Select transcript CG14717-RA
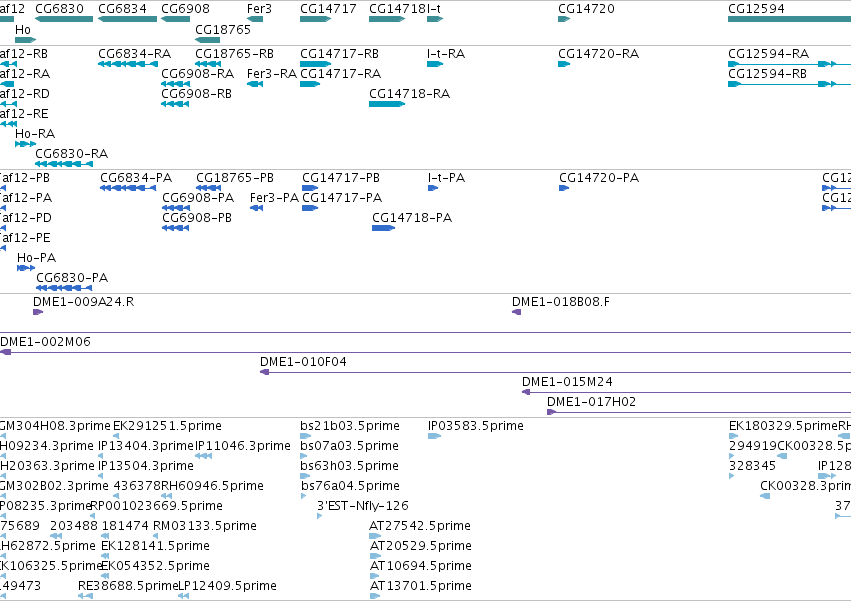This screenshot has height=601, width=851. click(310, 84)
